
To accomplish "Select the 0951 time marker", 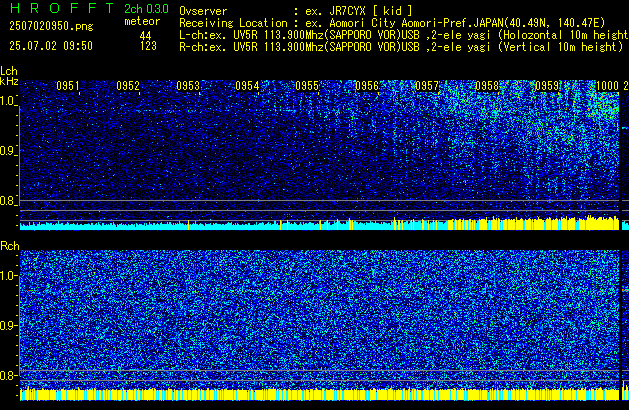I will [67, 86].
